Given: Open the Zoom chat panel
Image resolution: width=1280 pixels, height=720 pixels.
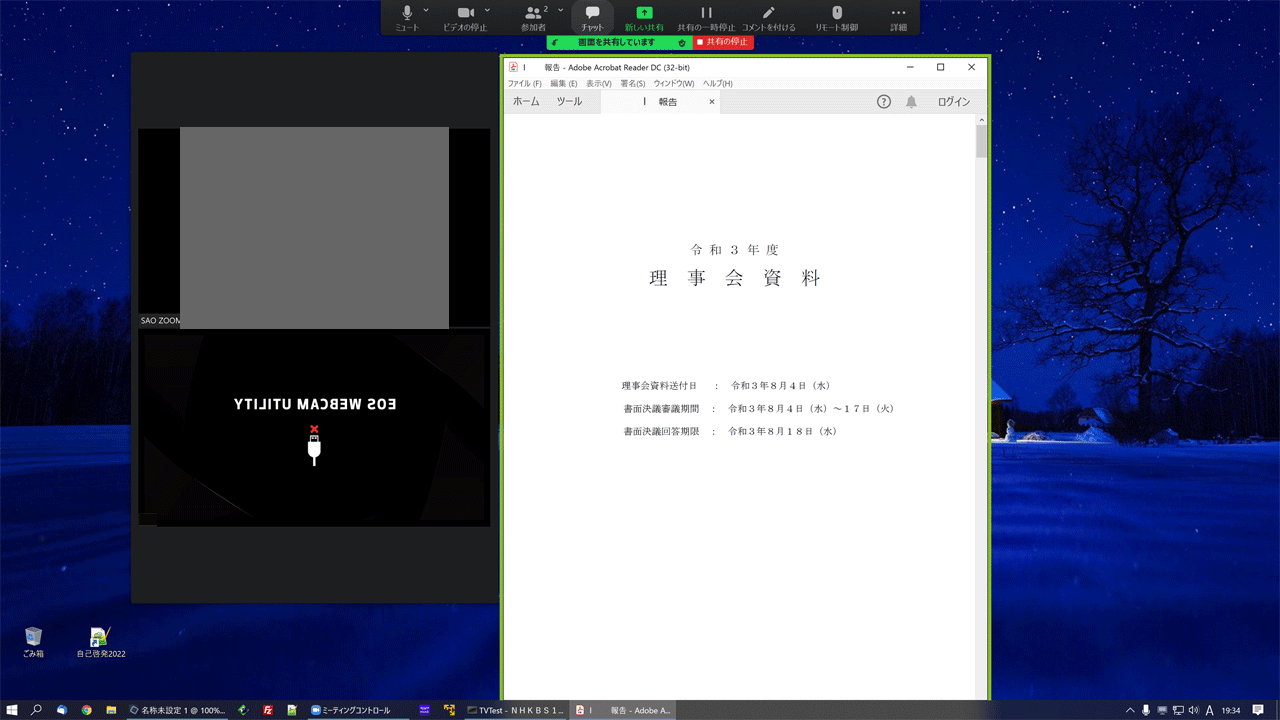Looking at the screenshot, I should (593, 17).
